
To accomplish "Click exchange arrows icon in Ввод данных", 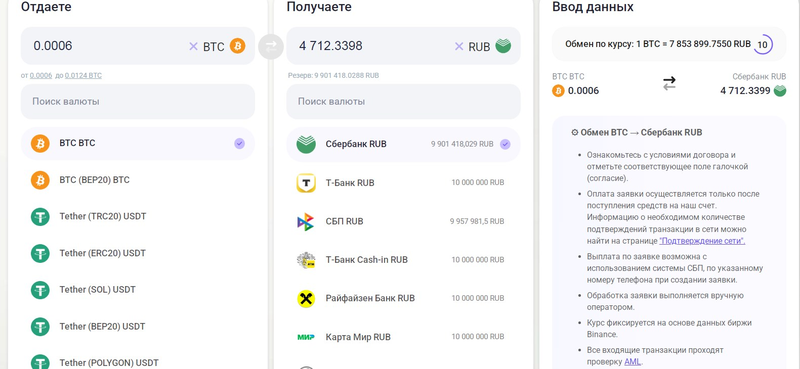I will [669, 83].
